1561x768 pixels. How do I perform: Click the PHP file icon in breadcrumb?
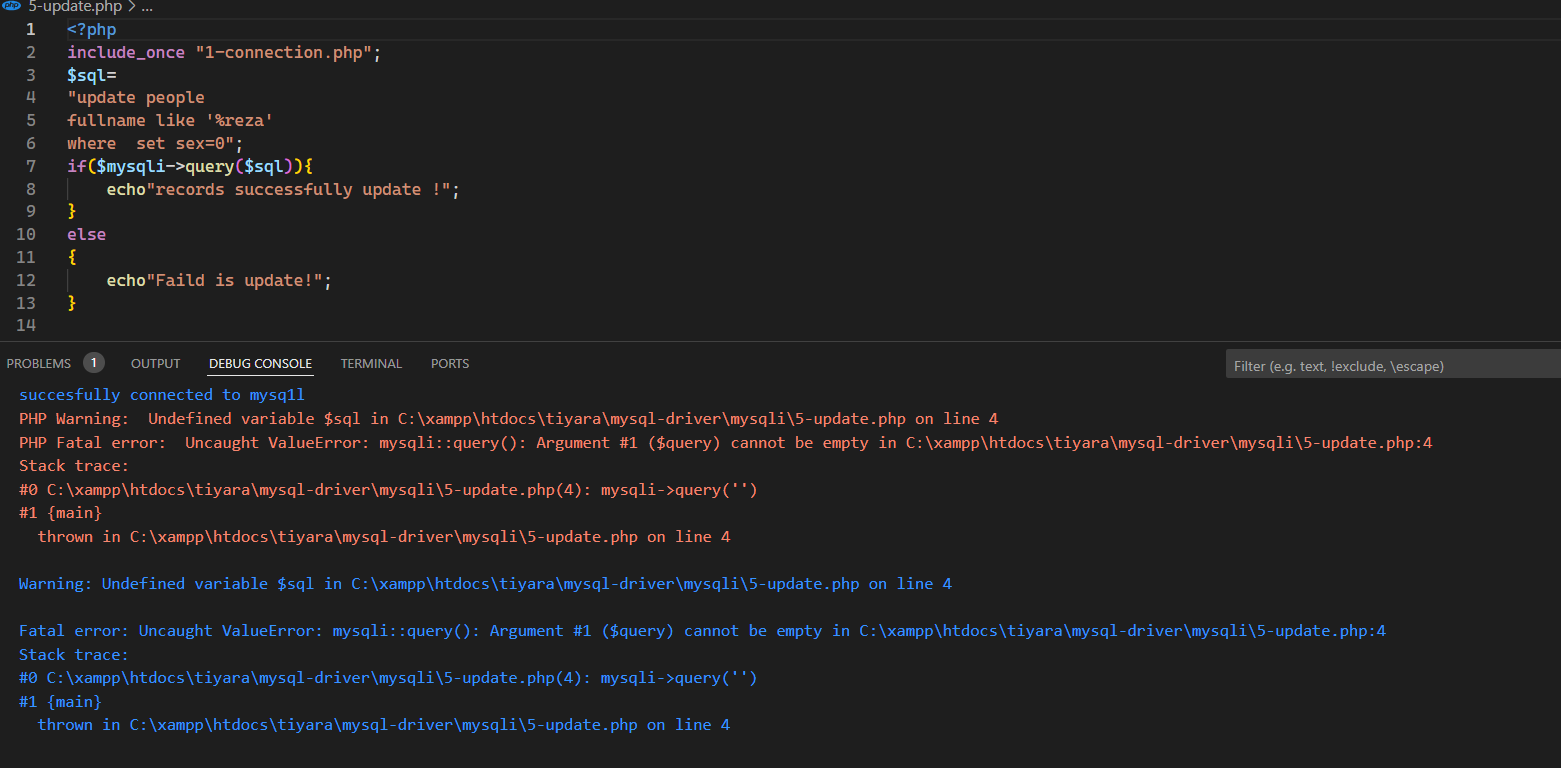point(12,6)
